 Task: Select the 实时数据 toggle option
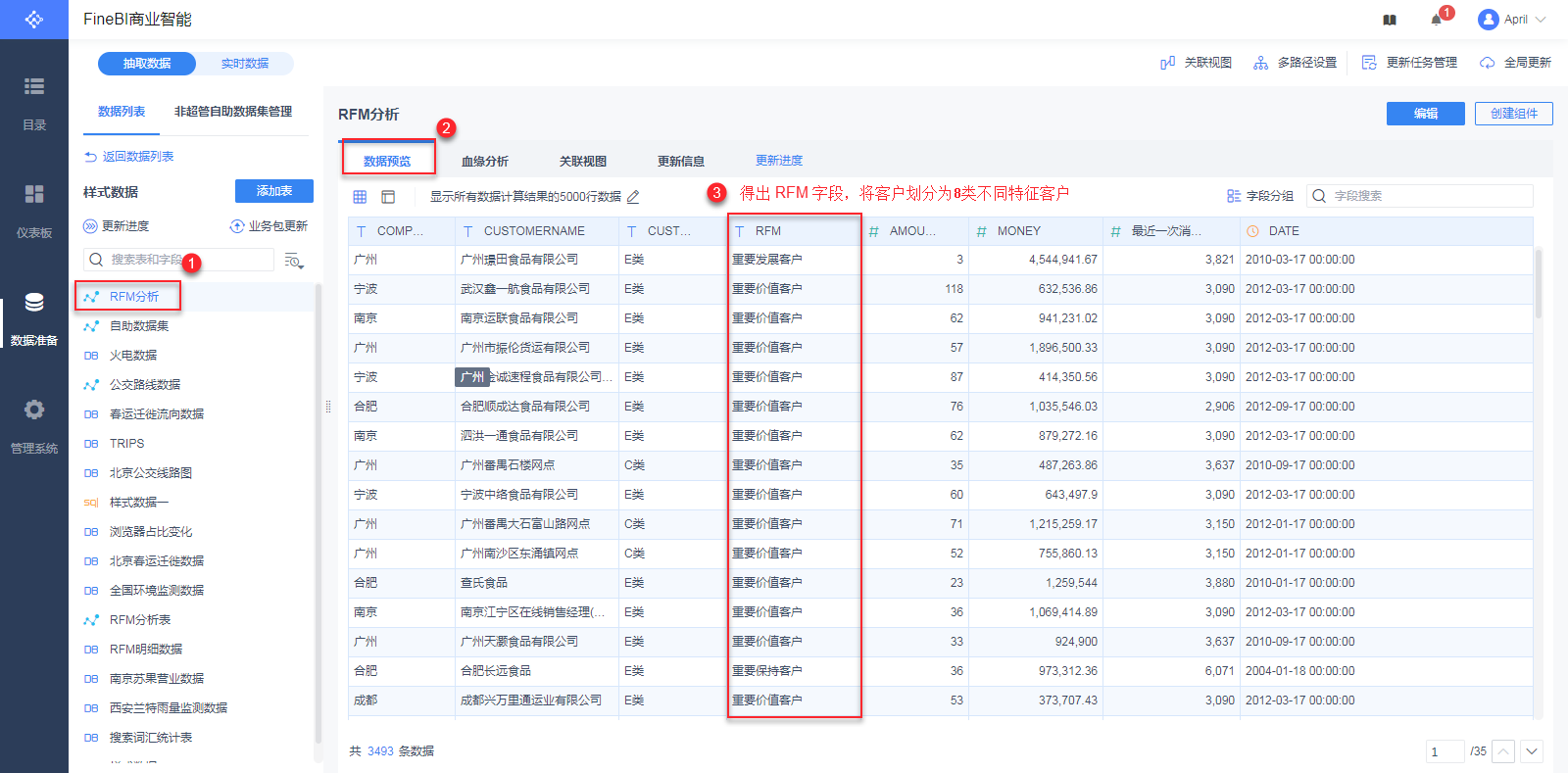click(x=245, y=64)
